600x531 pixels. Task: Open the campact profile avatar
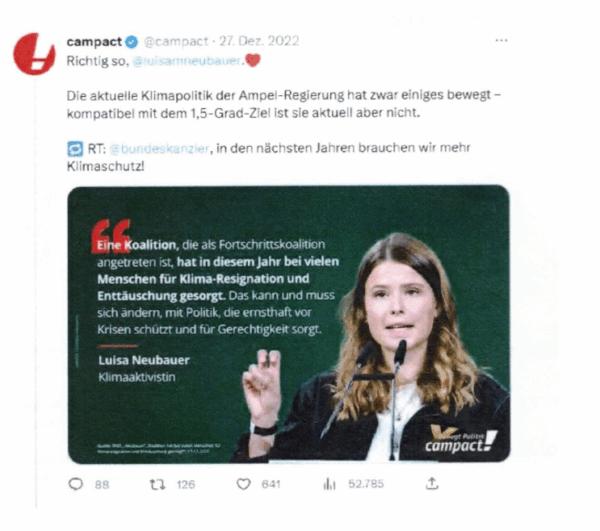coord(34,54)
